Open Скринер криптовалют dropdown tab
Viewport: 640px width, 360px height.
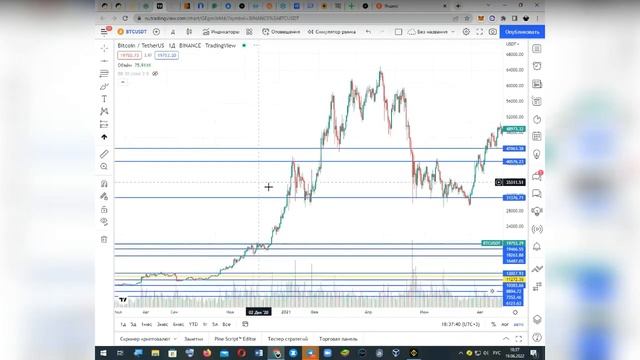[148, 339]
